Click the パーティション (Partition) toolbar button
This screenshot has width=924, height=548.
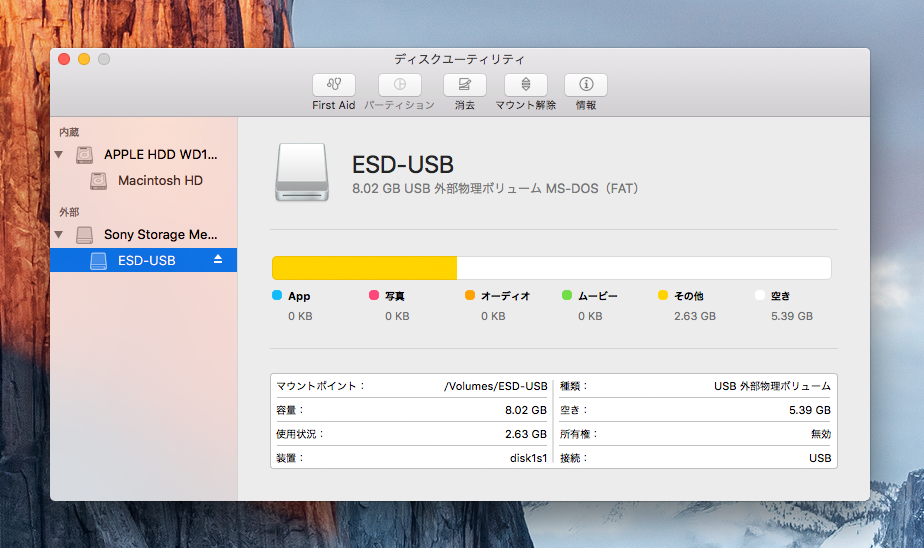point(400,85)
